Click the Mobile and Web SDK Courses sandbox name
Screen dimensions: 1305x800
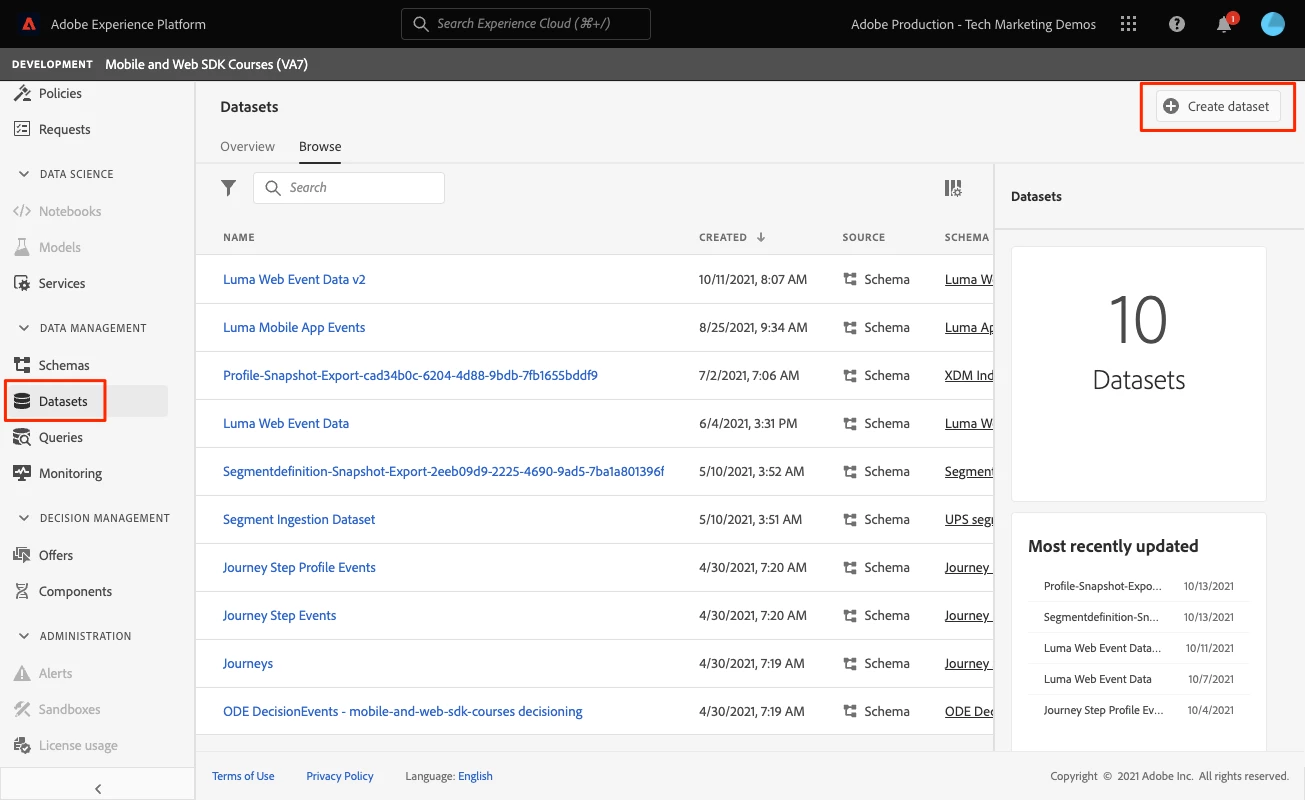tap(206, 64)
